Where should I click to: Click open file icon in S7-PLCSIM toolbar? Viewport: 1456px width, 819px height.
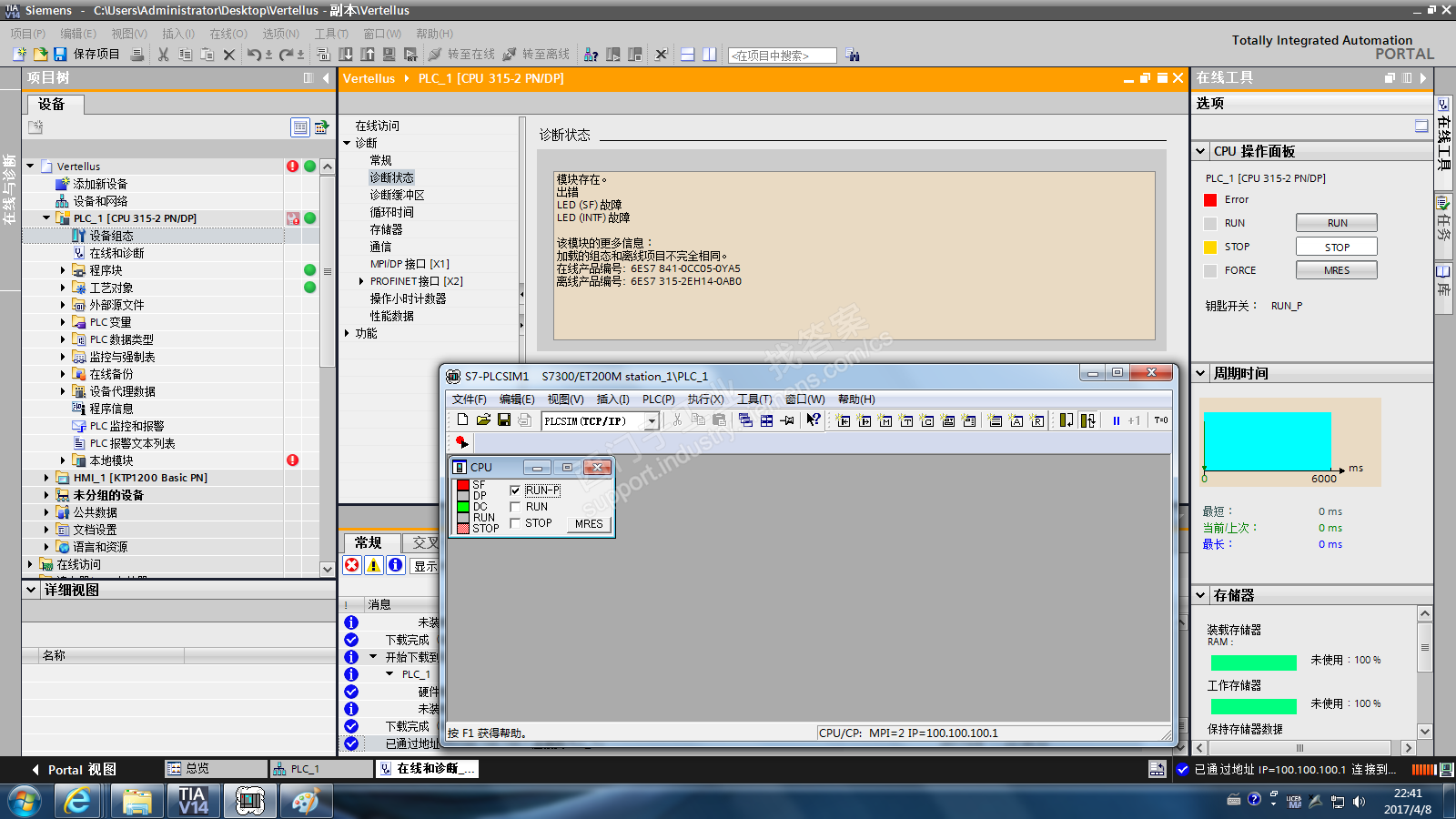pyautogui.click(x=483, y=420)
